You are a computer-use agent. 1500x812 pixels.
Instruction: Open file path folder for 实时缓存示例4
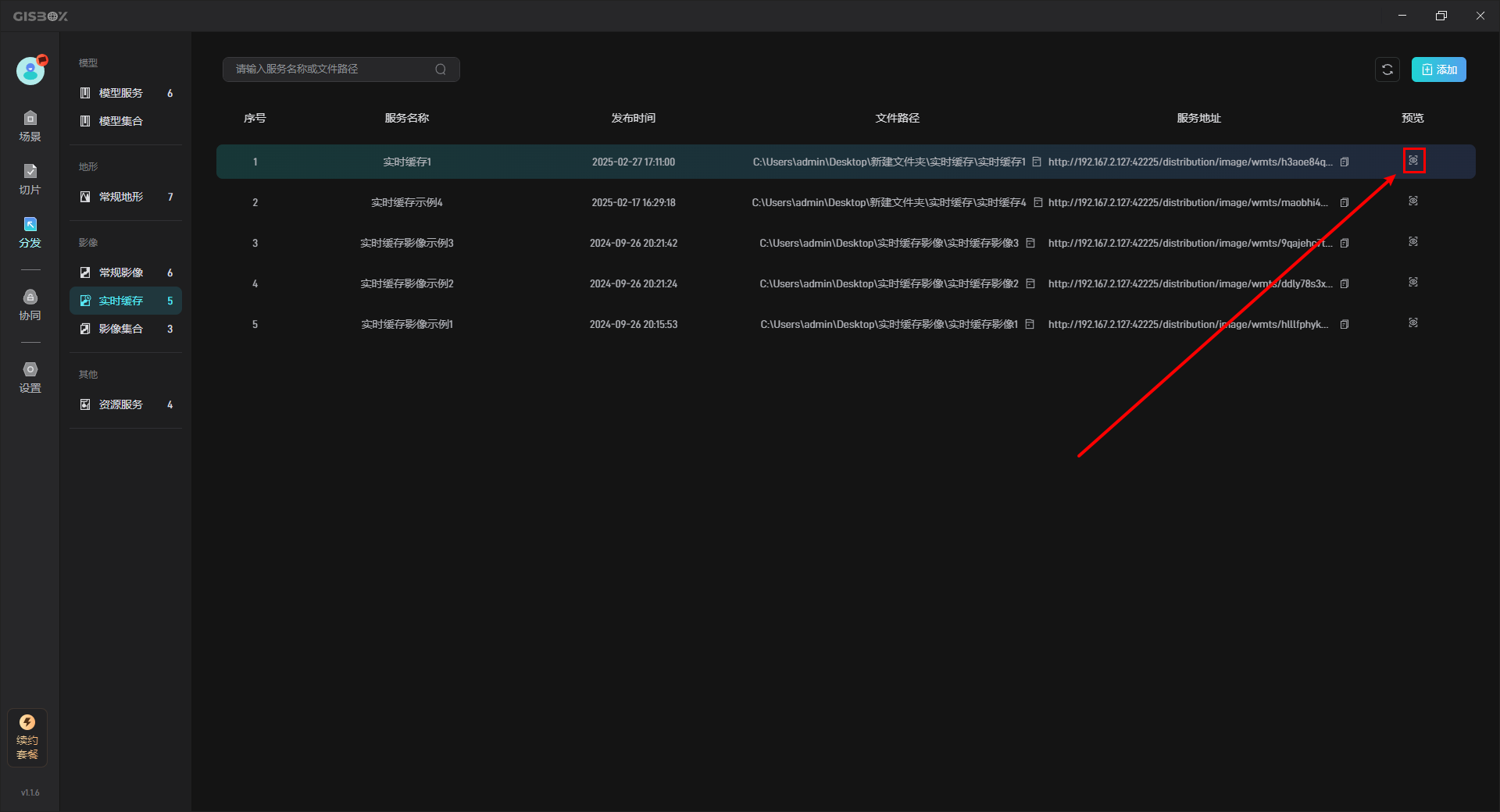(1038, 202)
